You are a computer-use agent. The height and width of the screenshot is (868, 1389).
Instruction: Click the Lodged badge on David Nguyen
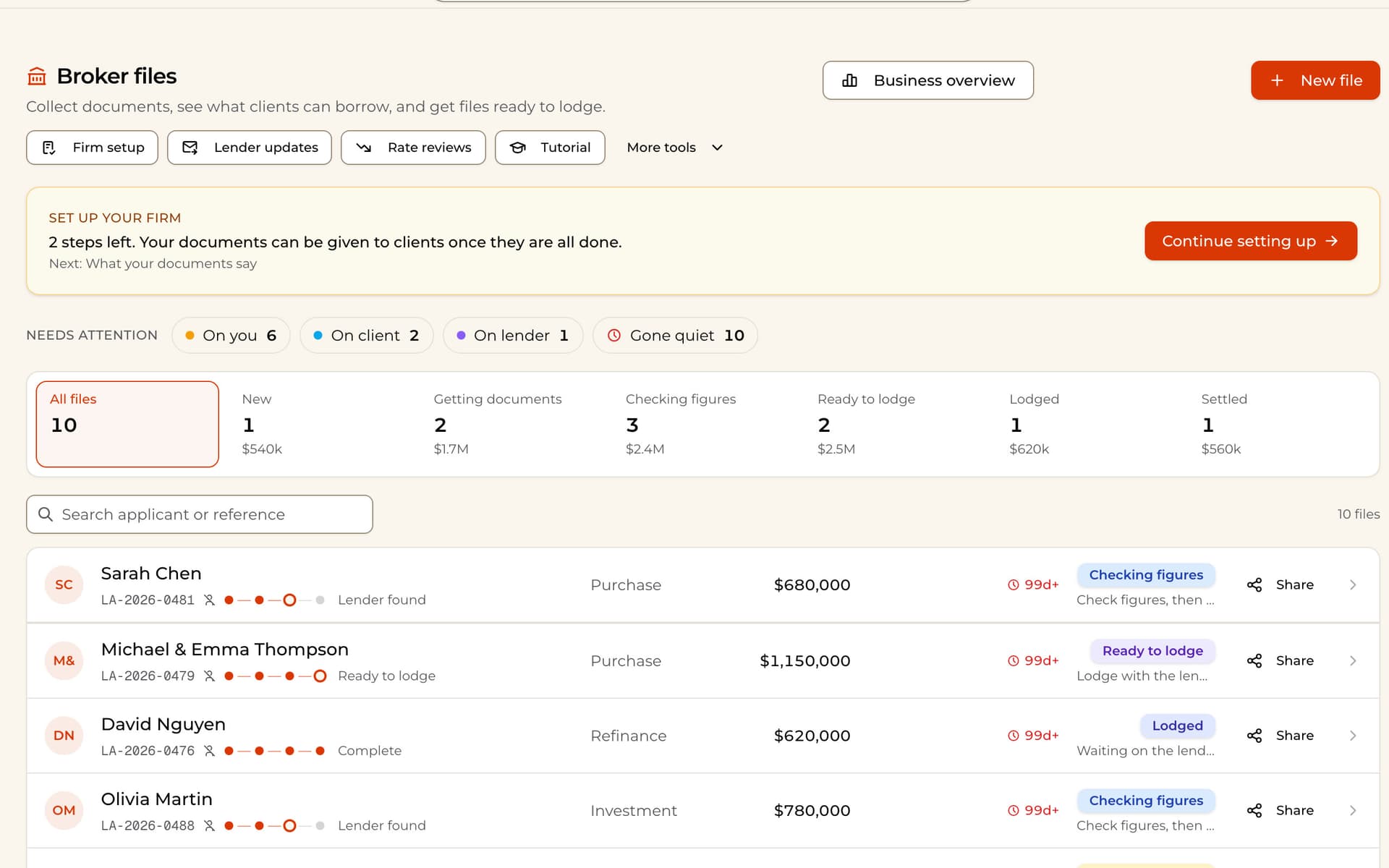[x=1177, y=726]
